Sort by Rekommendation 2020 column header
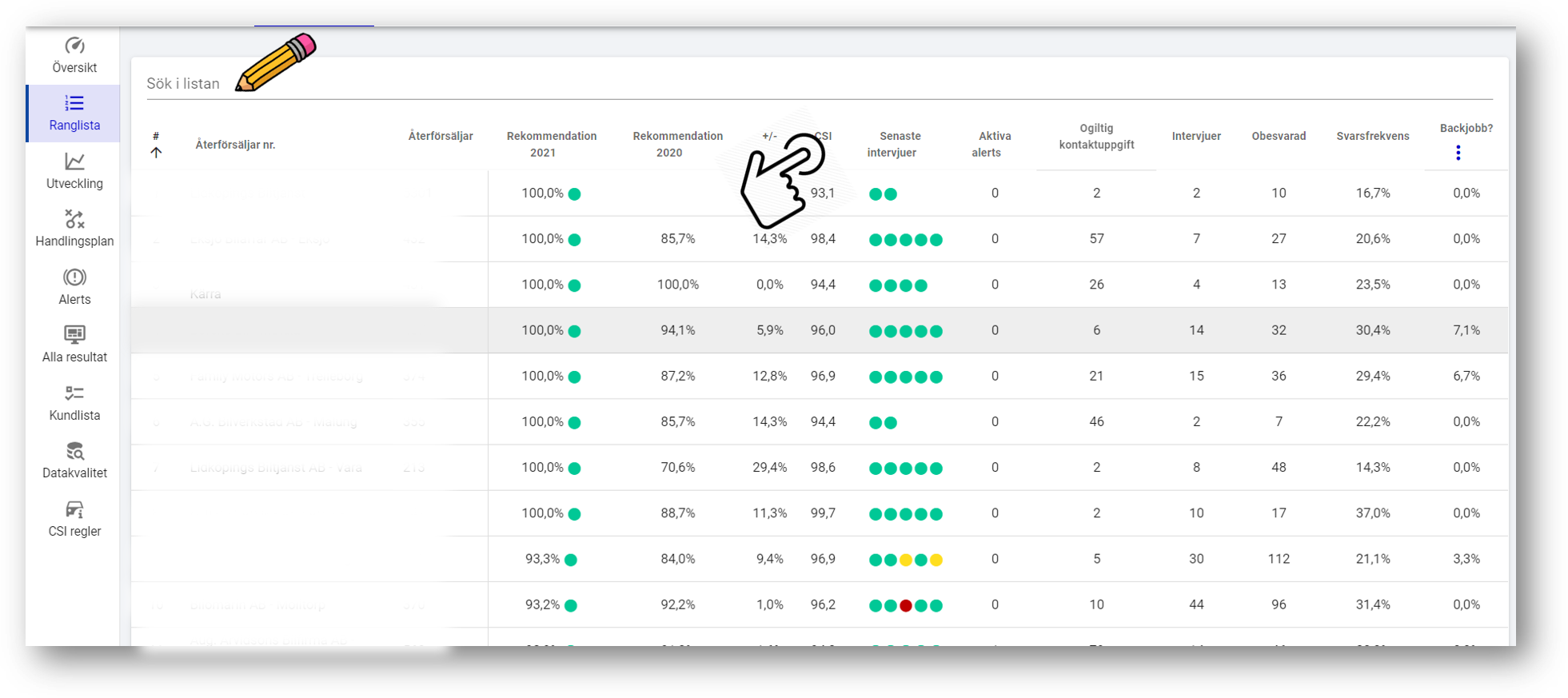The height and width of the screenshot is (698, 1568). 677,144
